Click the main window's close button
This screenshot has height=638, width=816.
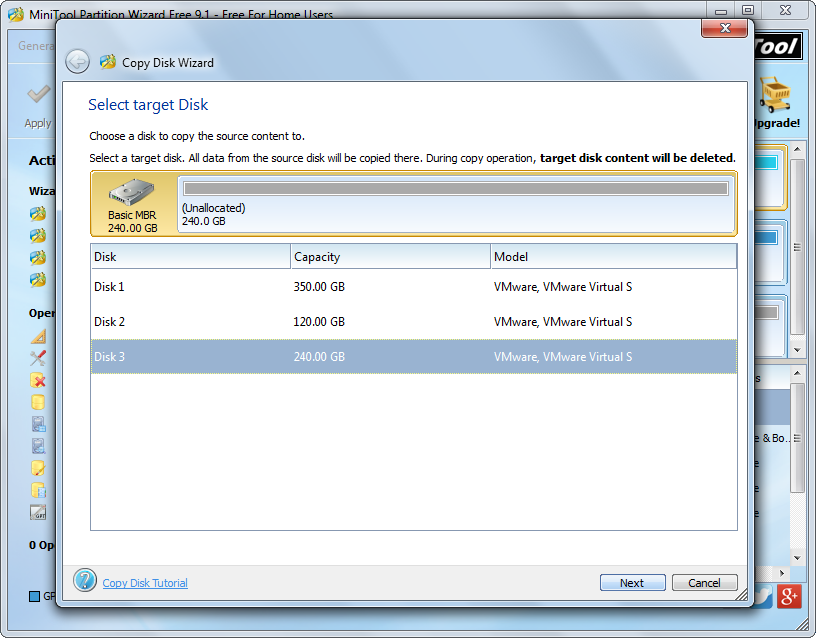pyautogui.click(x=785, y=10)
